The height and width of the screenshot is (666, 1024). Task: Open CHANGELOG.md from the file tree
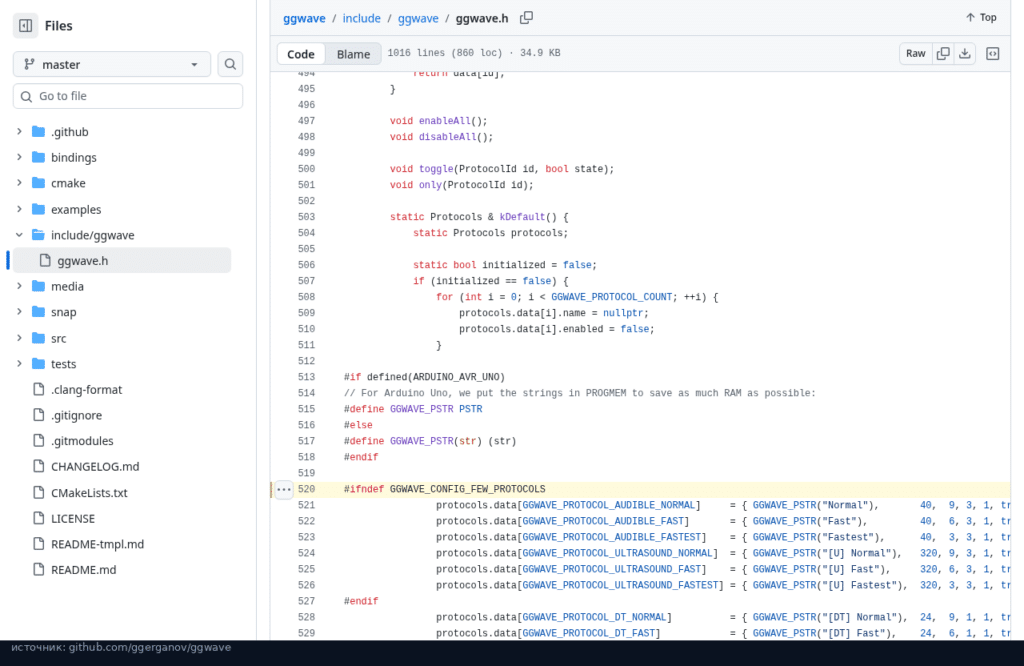[x=95, y=466]
